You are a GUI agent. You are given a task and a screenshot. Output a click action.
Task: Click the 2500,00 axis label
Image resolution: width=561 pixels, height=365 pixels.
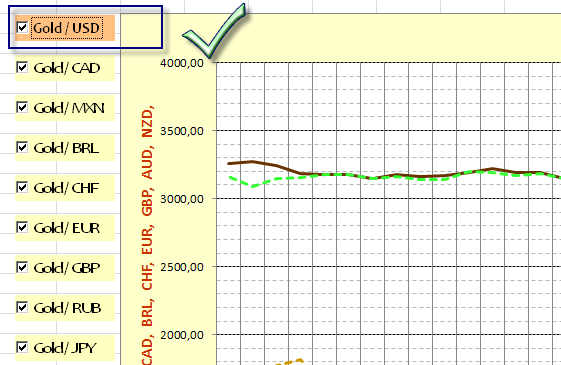point(182,267)
